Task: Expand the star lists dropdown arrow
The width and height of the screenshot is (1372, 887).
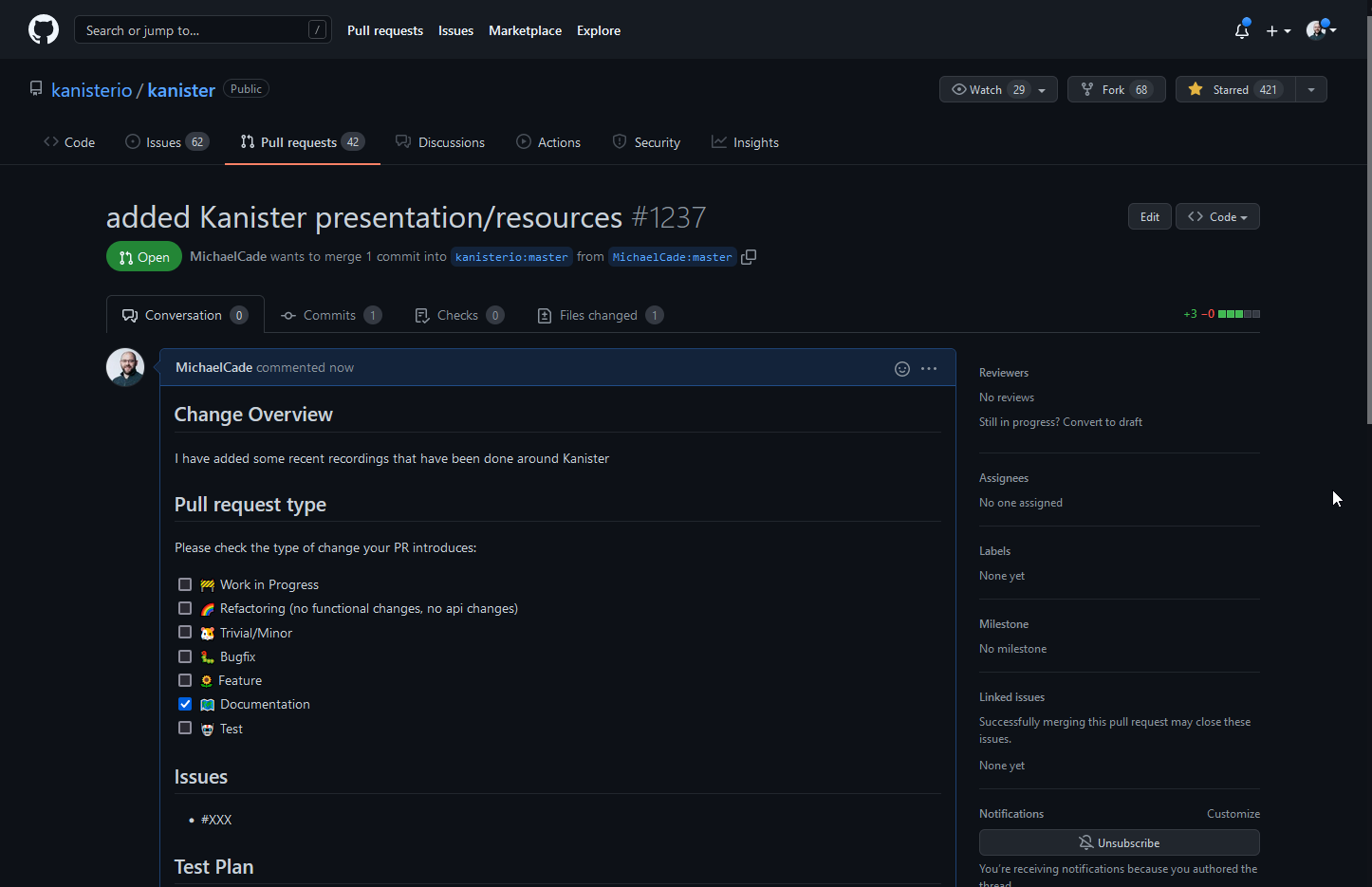Action: click(x=1311, y=89)
